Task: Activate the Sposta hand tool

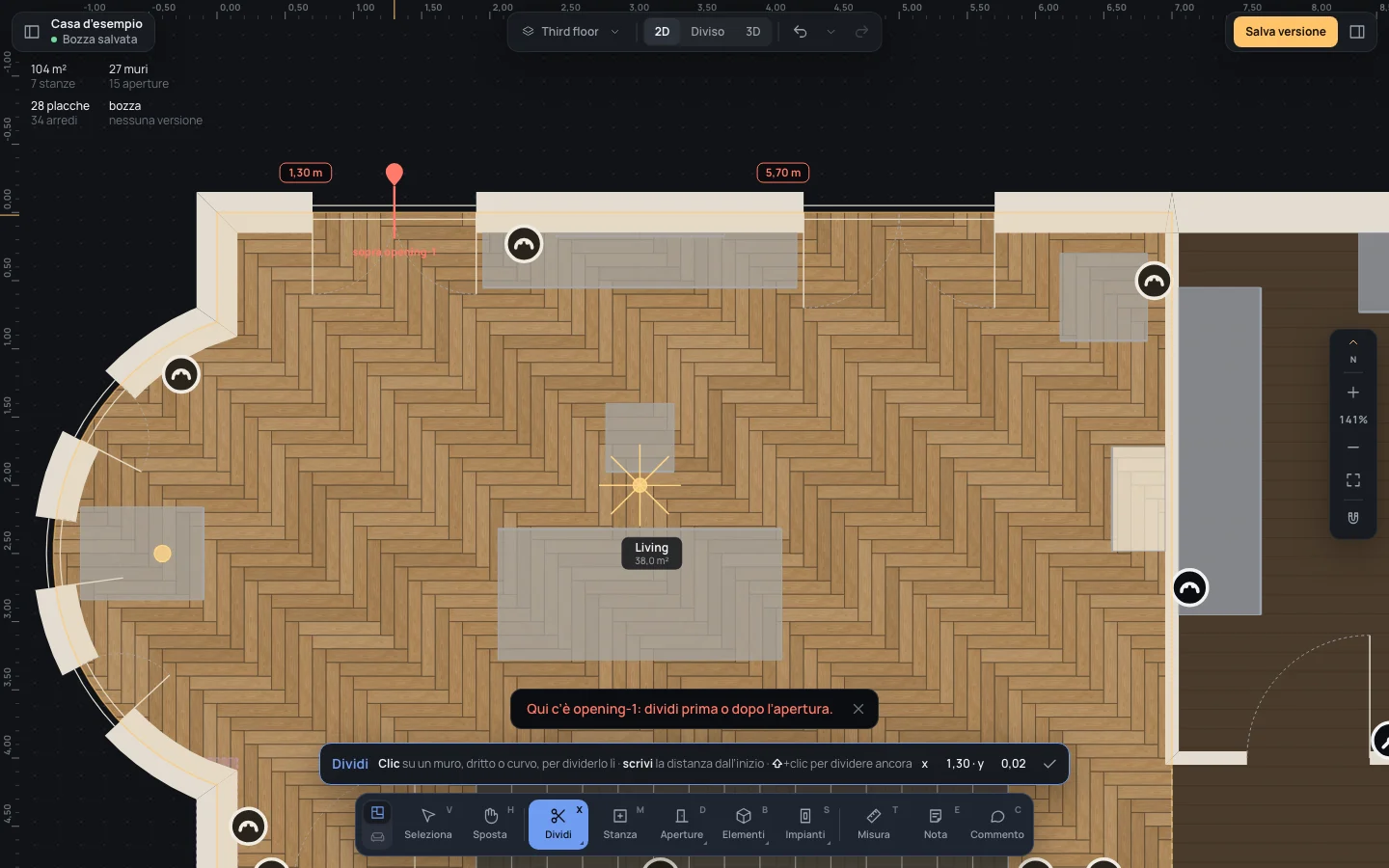Action: [490, 825]
